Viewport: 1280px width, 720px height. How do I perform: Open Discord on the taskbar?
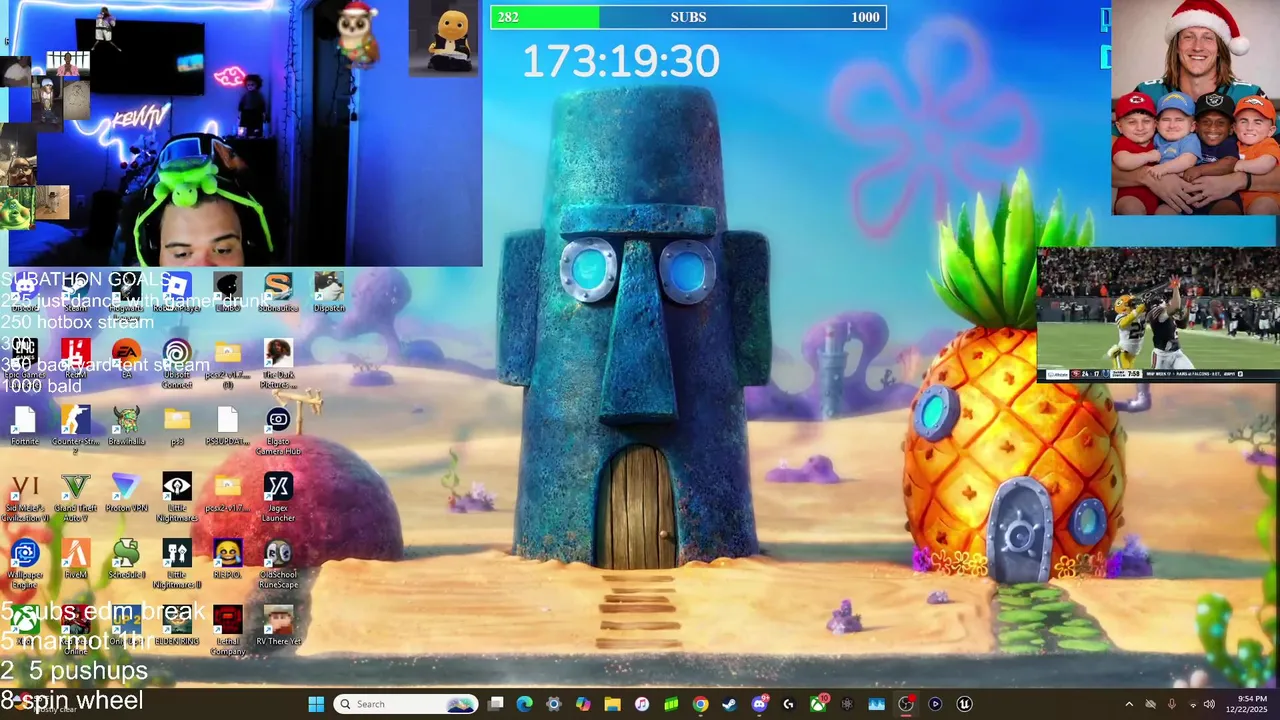pos(759,704)
